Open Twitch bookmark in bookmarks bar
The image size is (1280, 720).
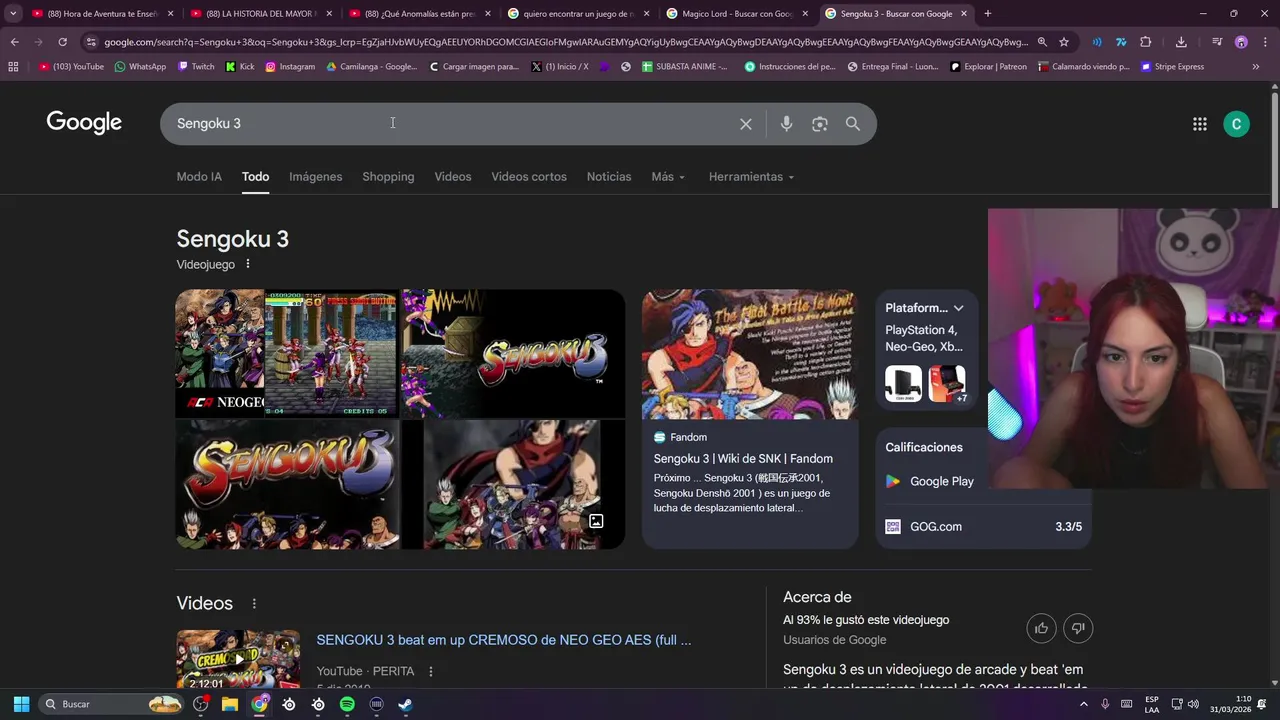(x=196, y=67)
